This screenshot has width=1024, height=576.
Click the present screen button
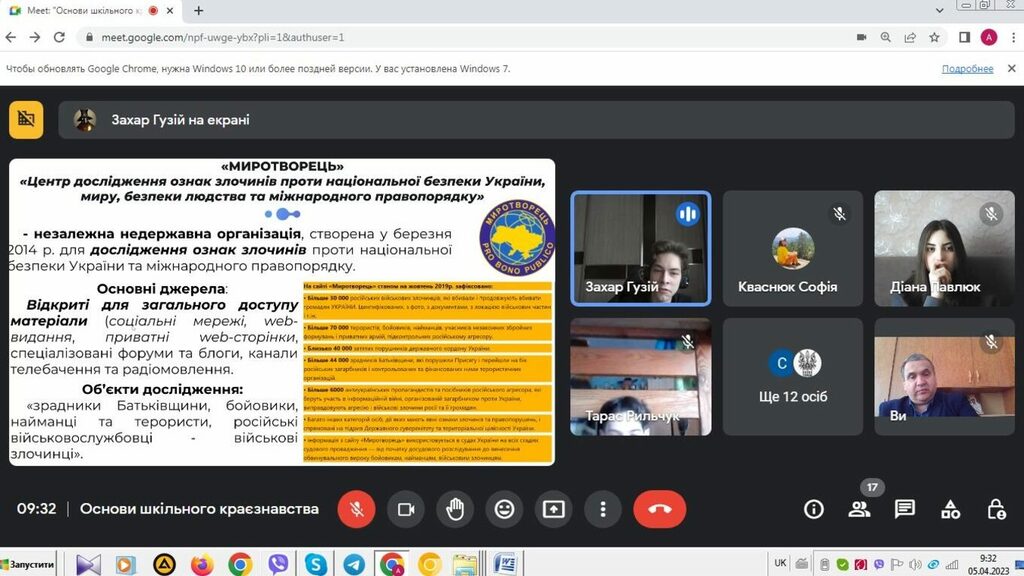pyautogui.click(x=554, y=509)
